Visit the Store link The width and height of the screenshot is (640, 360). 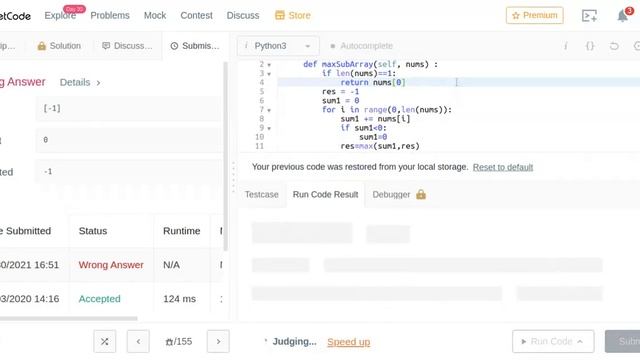(x=293, y=16)
